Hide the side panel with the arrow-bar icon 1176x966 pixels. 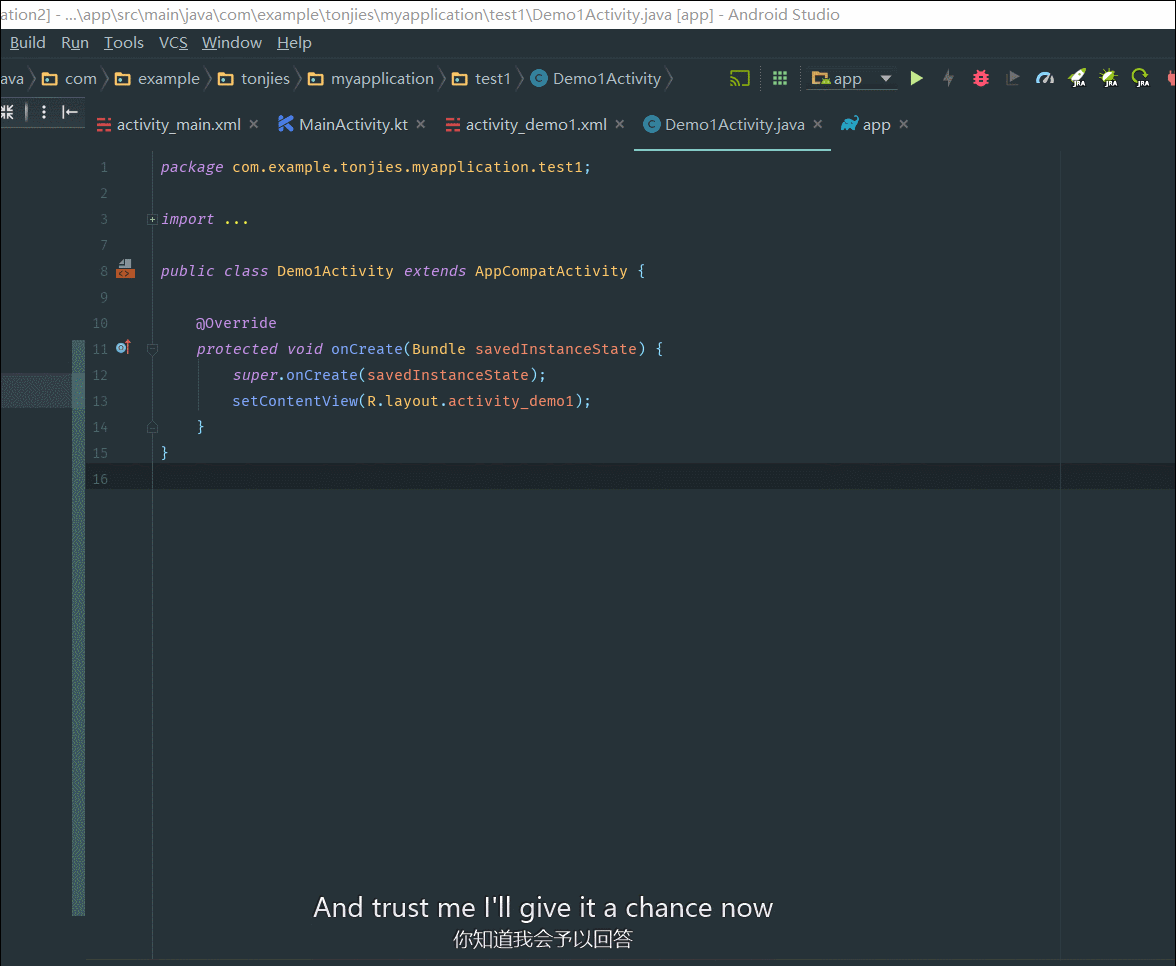[70, 112]
